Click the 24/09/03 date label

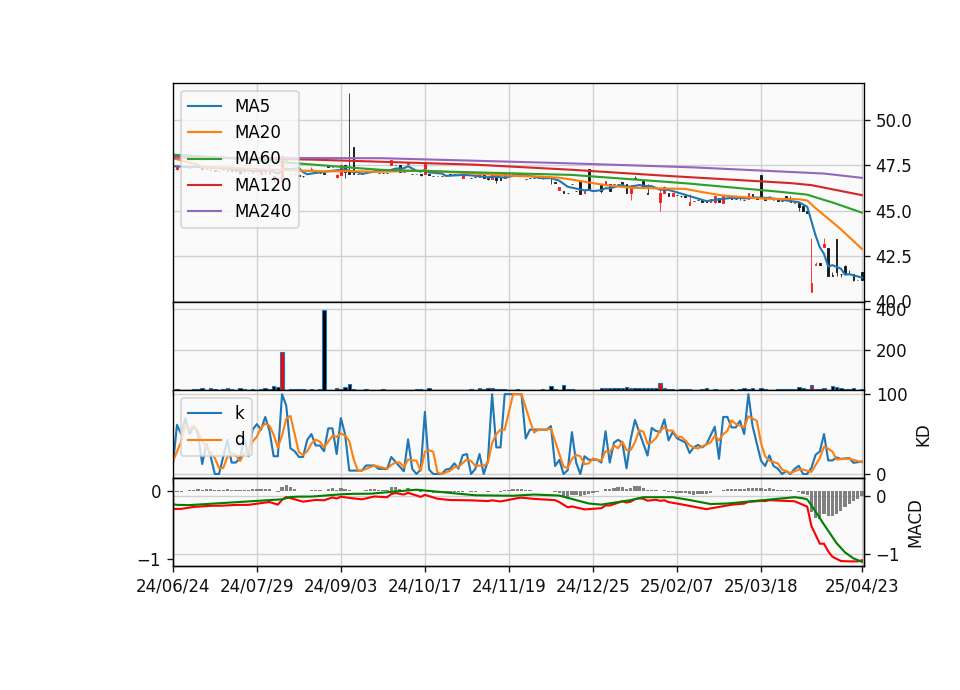pos(340,586)
